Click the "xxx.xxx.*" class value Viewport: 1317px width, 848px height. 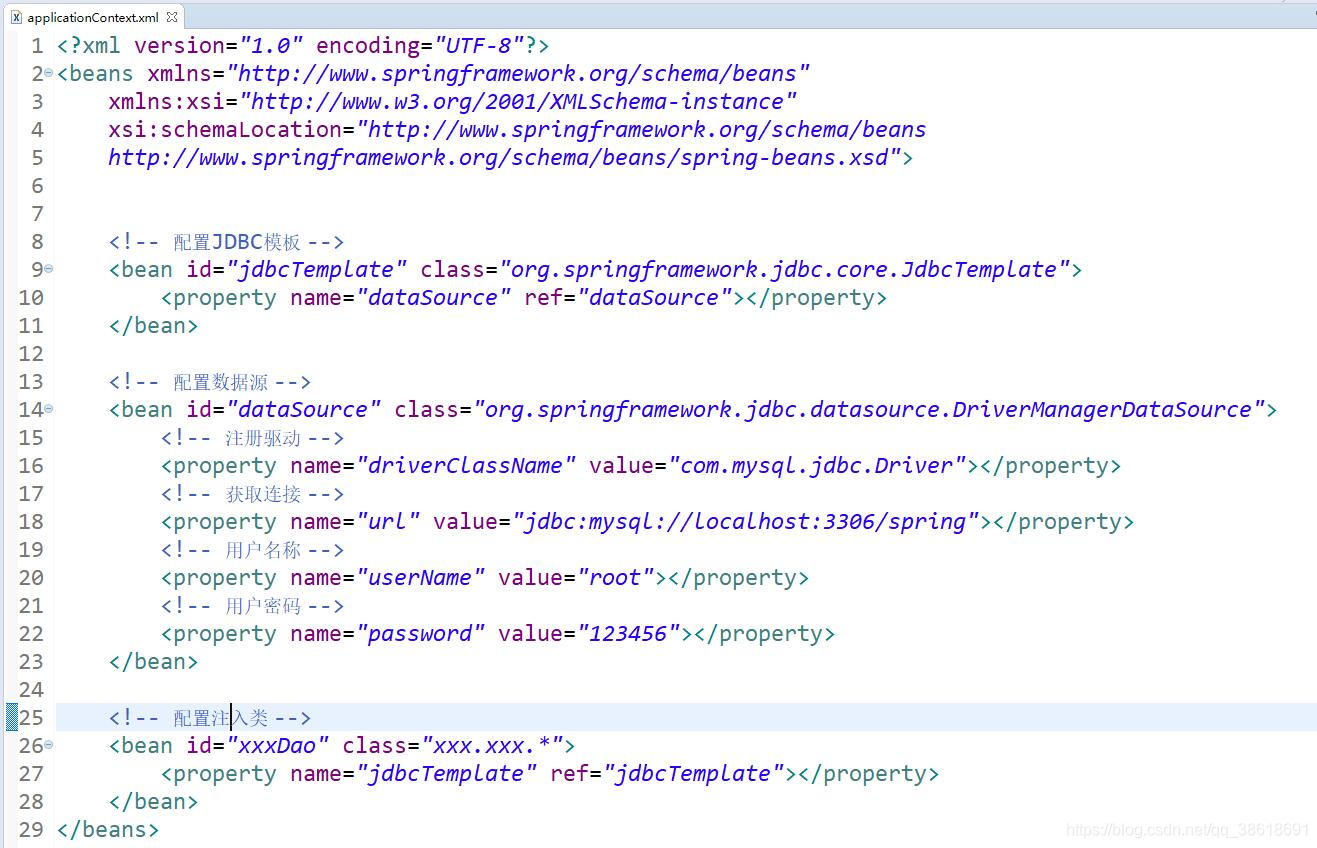pos(492,746)
